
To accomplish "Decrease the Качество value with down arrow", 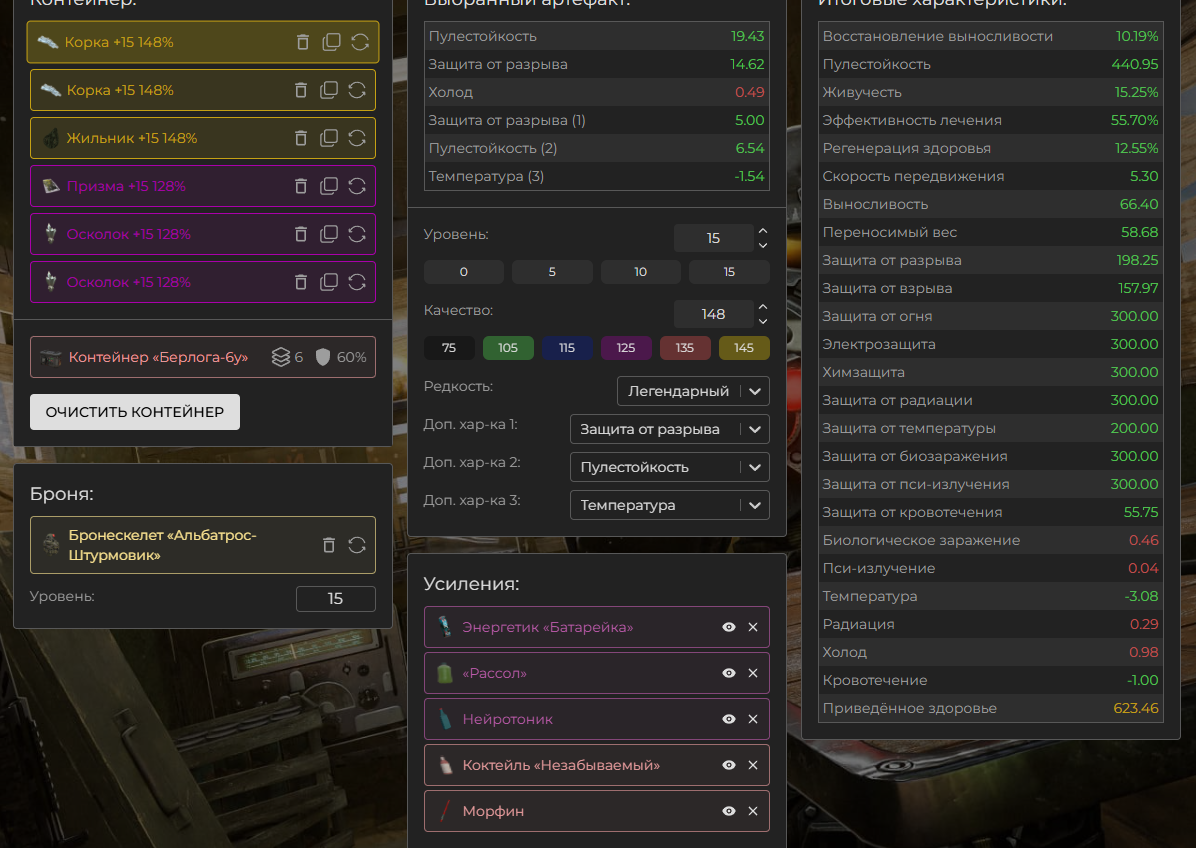I will (763, 321).
